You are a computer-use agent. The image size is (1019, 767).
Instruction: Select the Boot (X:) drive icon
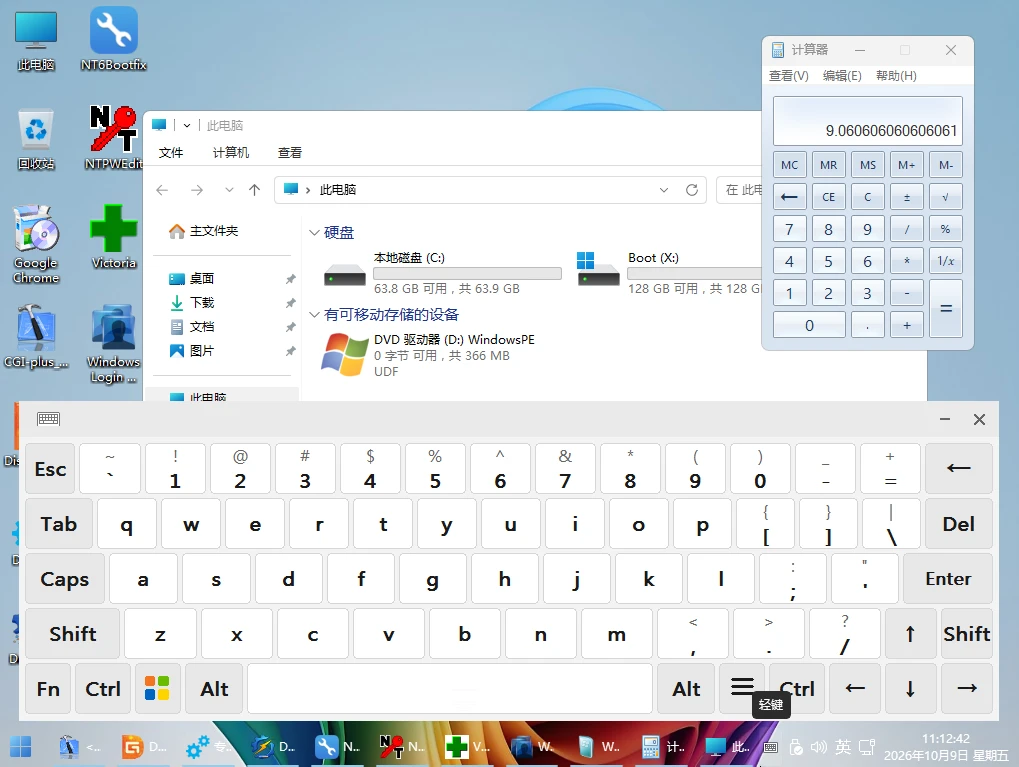tap(598, 270)
